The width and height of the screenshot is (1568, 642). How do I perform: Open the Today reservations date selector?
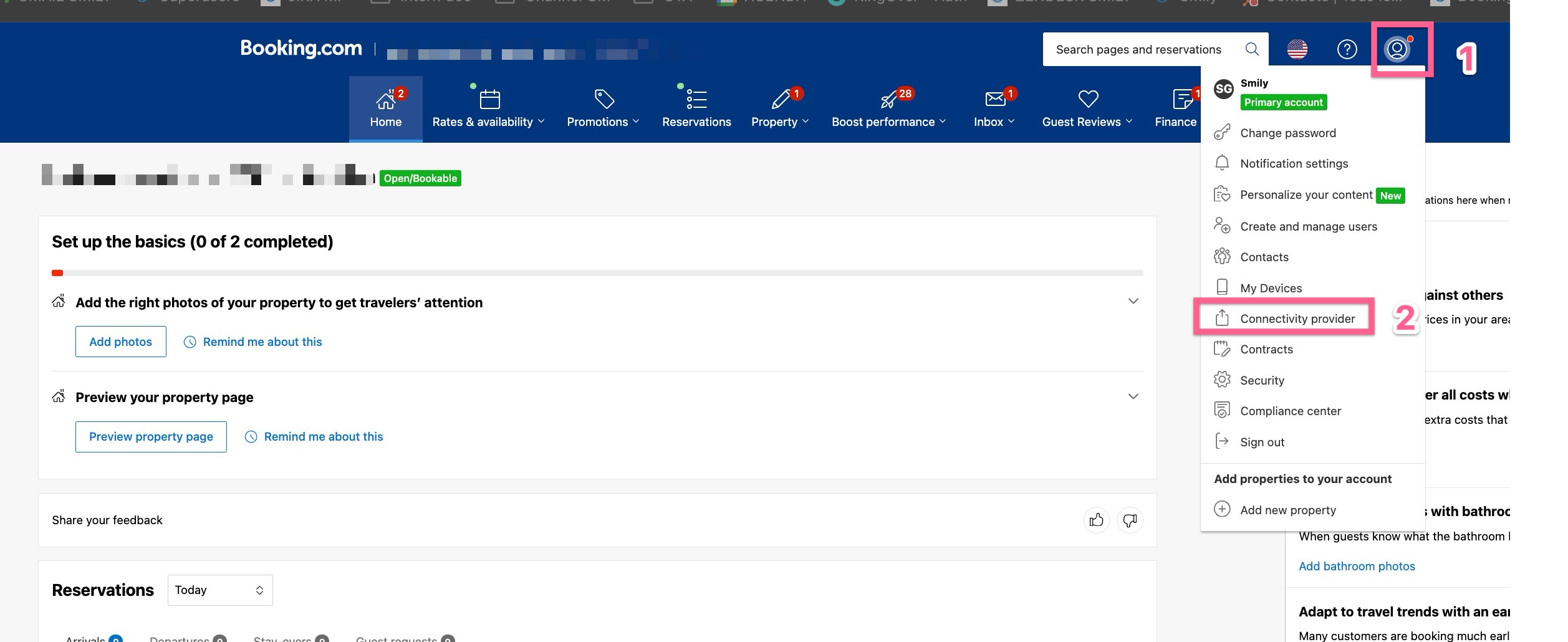click(x=219, y=590)
